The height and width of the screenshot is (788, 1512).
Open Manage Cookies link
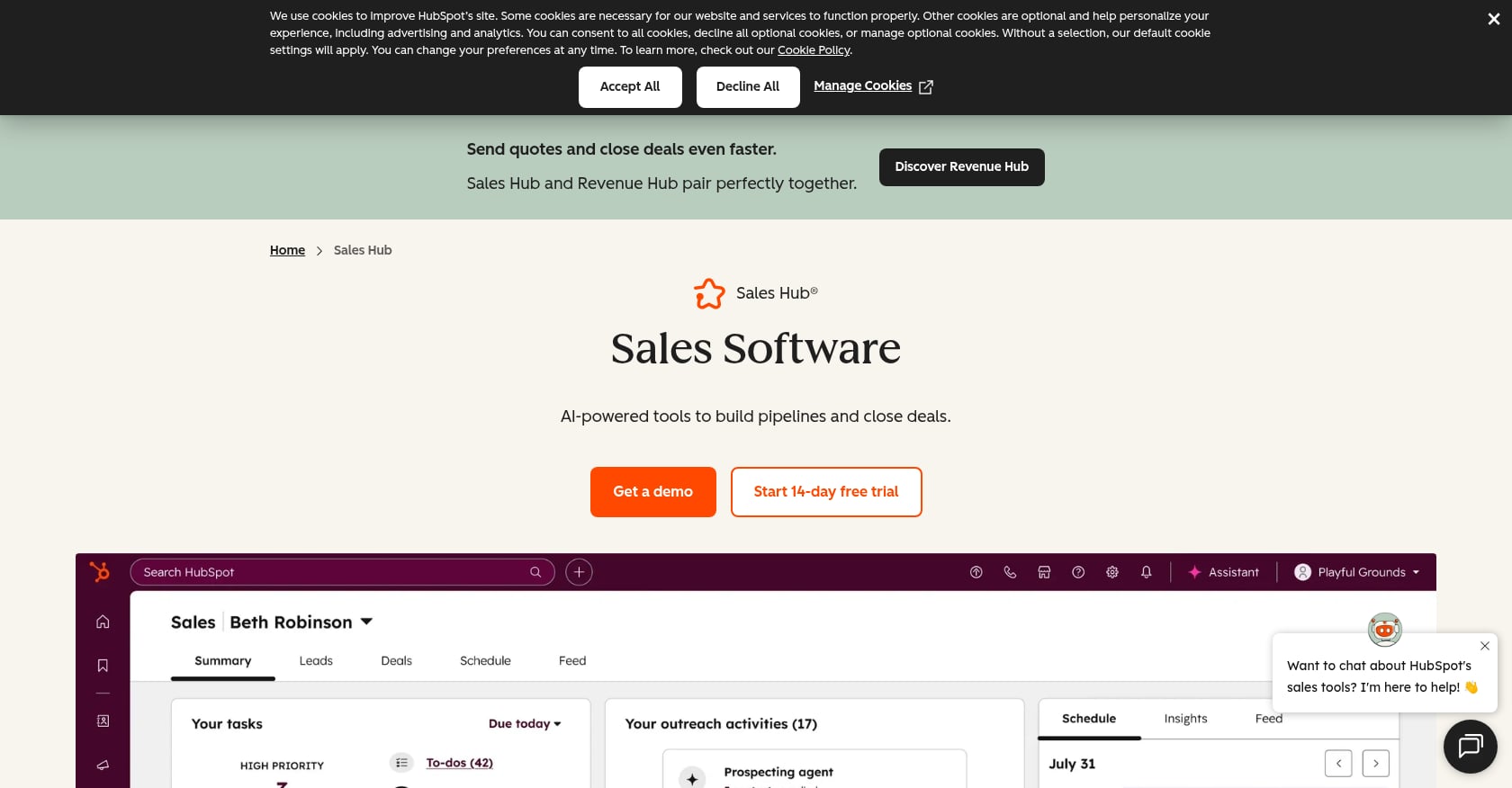pyautogui.click(x=862, y=85)
